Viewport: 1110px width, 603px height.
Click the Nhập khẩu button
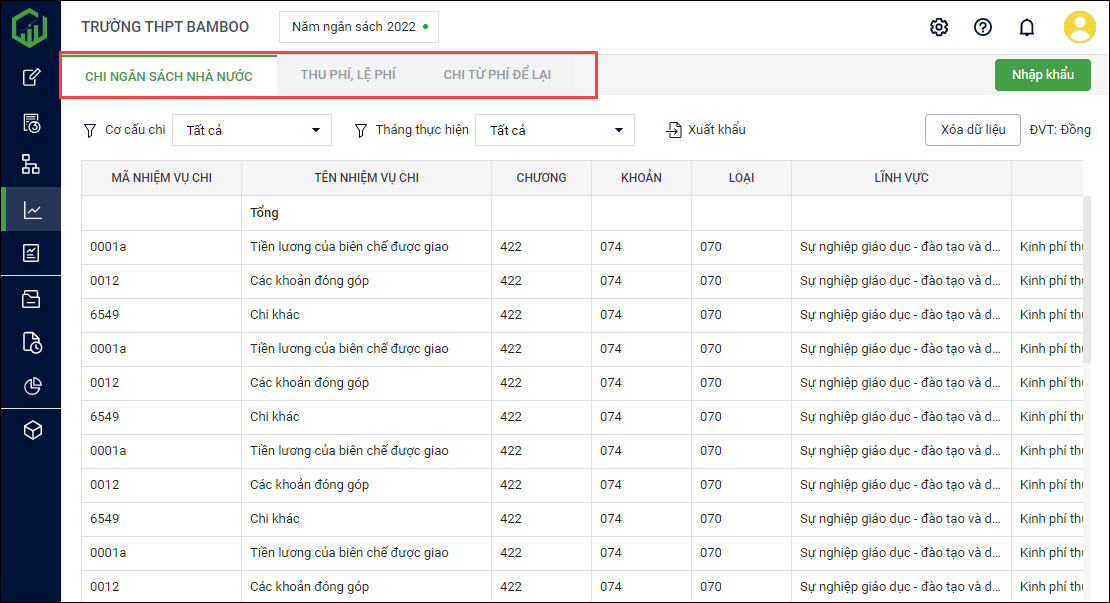point(1042,75)
